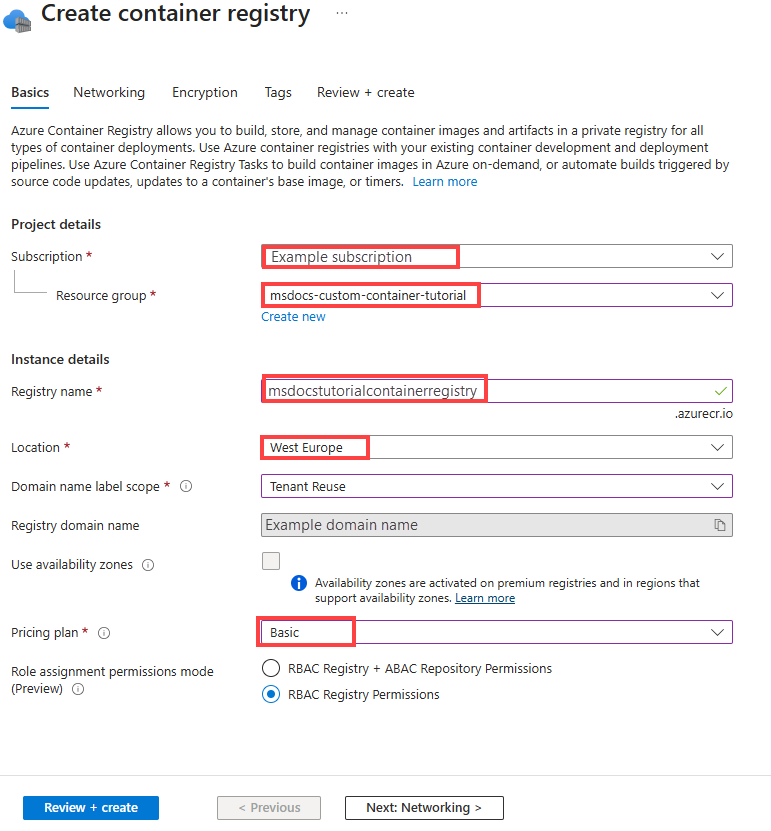This screenshot has height=831, width=771.
Task: Click the blue Review + create button
Action: pyautogui.click(x=91, y=808)
